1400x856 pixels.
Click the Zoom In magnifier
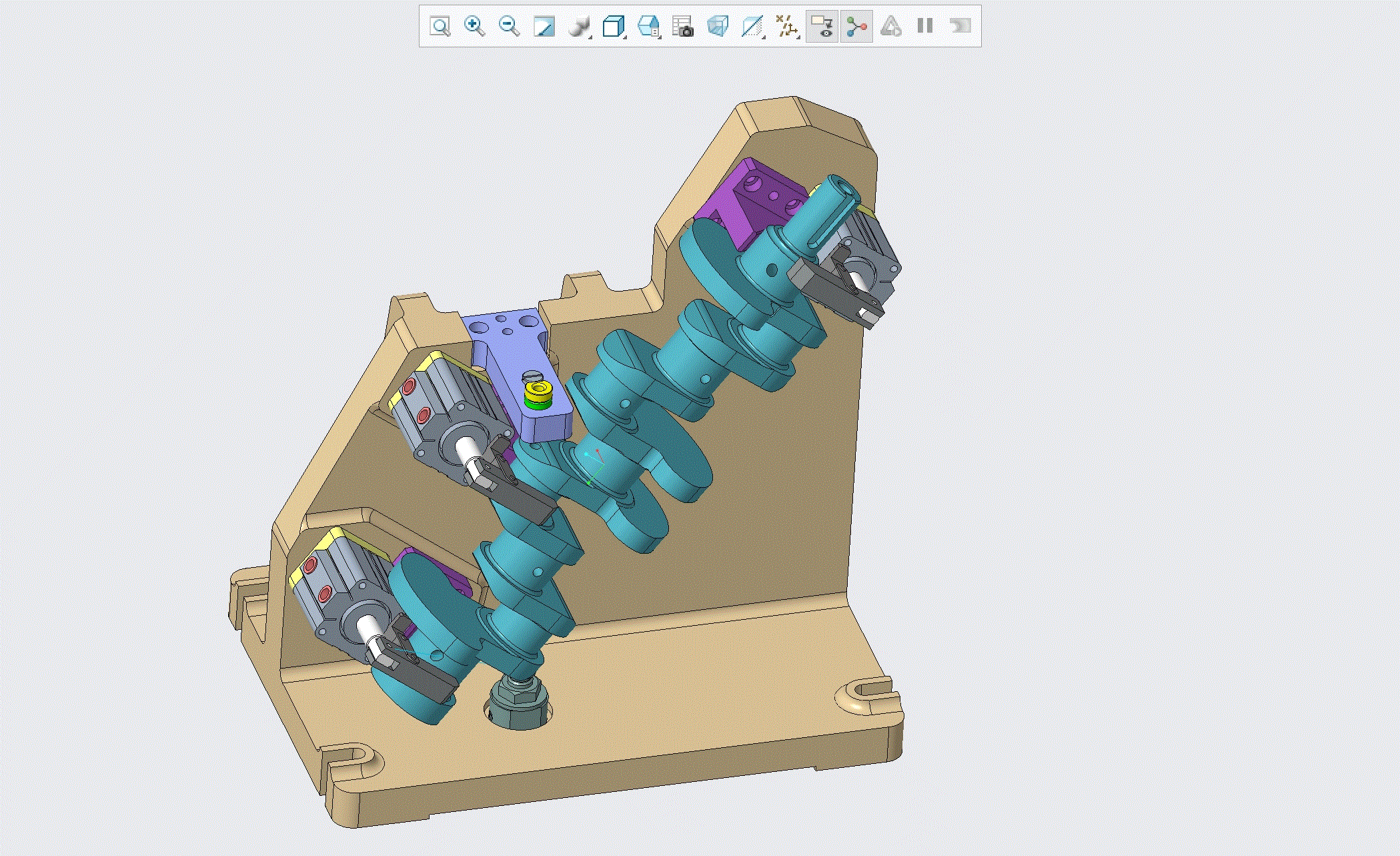474,27
